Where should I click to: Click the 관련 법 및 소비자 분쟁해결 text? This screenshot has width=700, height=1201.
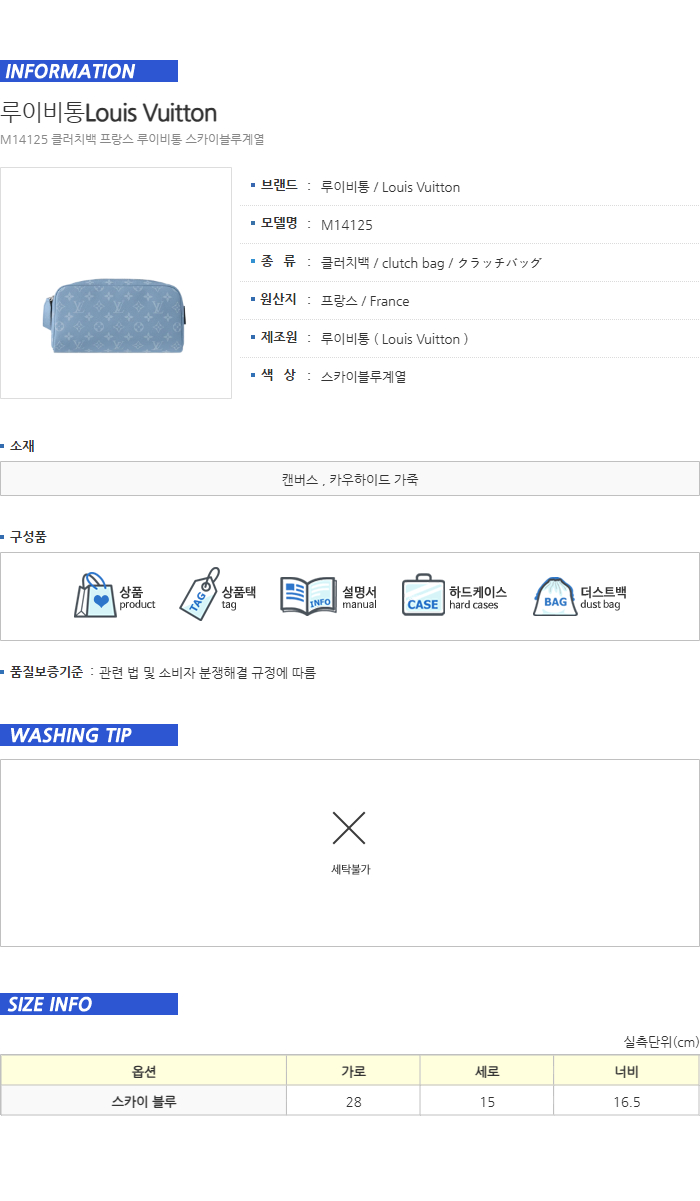(207, 673)
